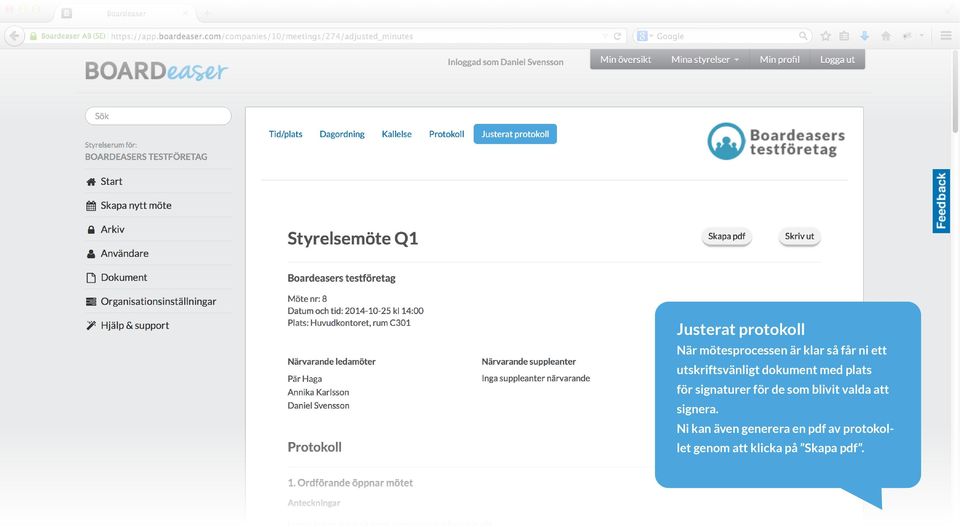The width and height of the screenshot is (960, 527).
Task: Click the settings icon beside Organisationsinställningar
Action: coord(91,302)
